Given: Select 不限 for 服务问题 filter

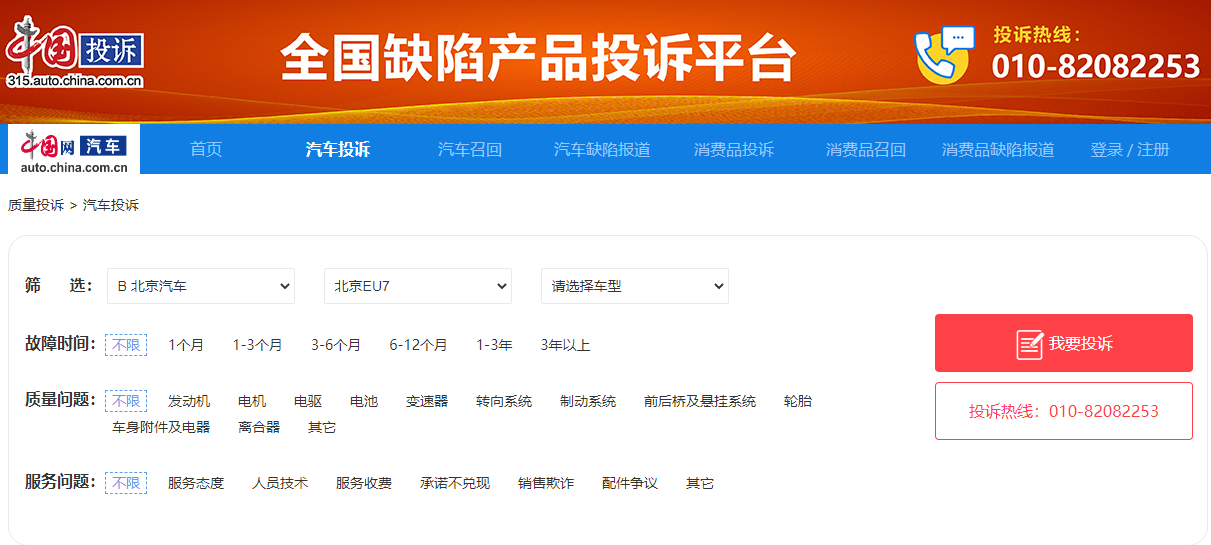Looking at the screenshot, I should tap(126, 483).
